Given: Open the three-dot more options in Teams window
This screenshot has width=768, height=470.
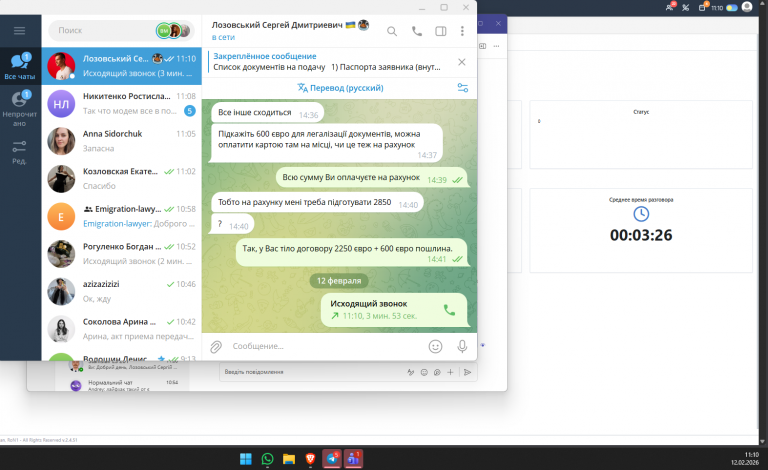Looking at the screenshot, I should tap(496, 46).
